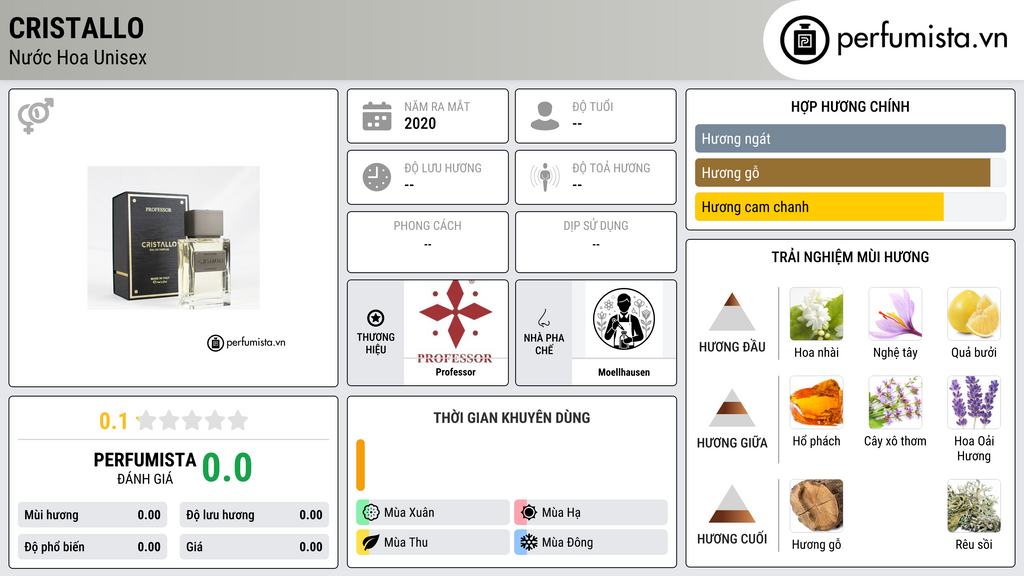
Task: Click the Hương đầu pyramid icon
Action: [x=732, y=312]
